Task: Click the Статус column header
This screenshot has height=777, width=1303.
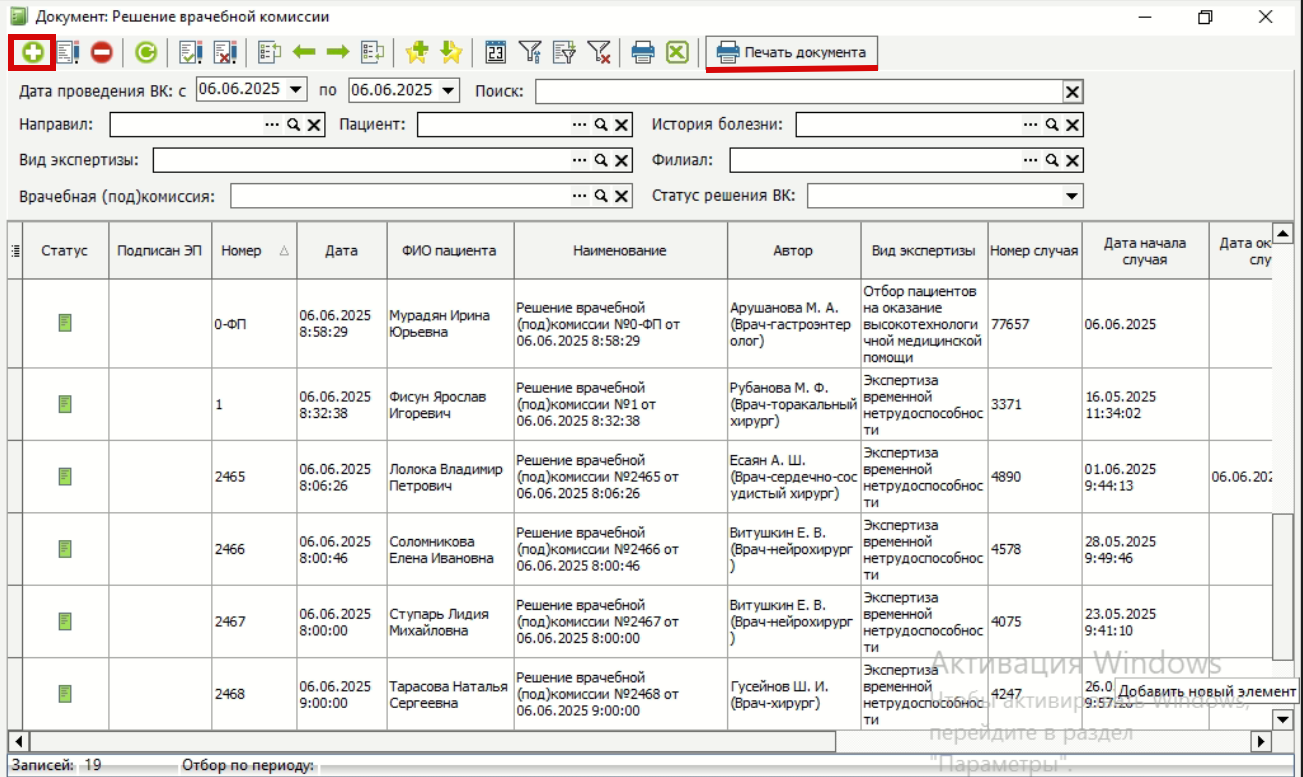Action: (x=64, y=251)
